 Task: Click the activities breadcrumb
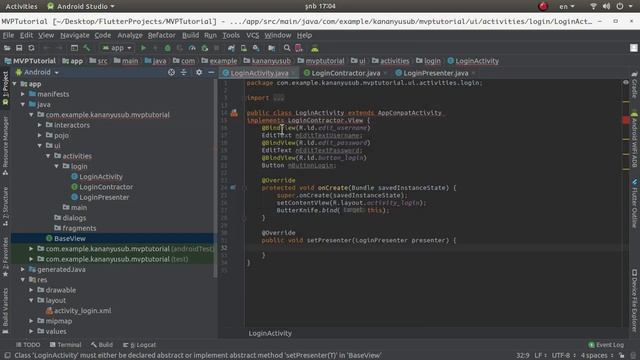tap(391, 61)
